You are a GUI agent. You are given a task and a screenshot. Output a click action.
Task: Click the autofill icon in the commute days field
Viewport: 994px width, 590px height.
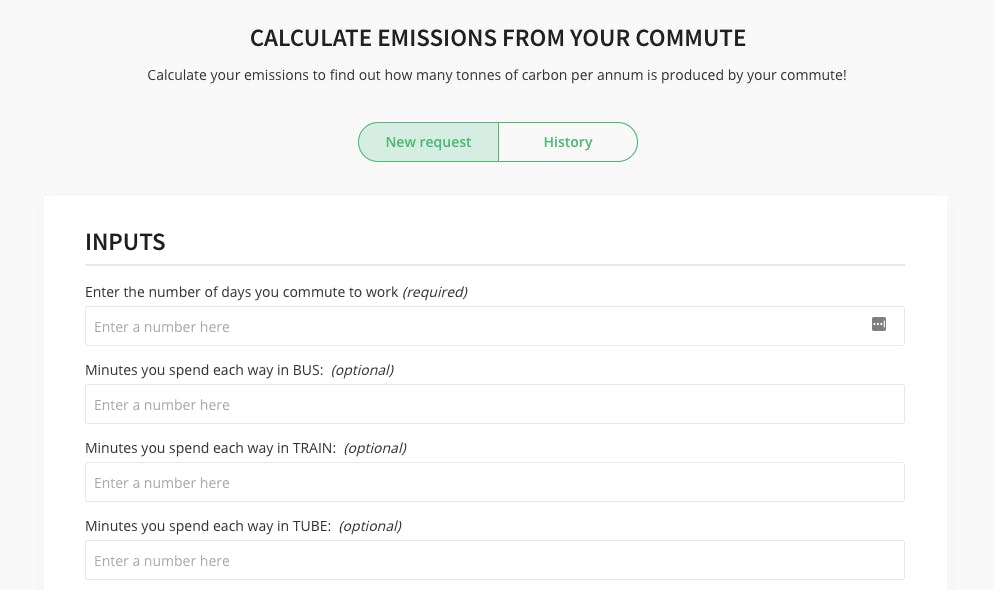click(879, 324)
